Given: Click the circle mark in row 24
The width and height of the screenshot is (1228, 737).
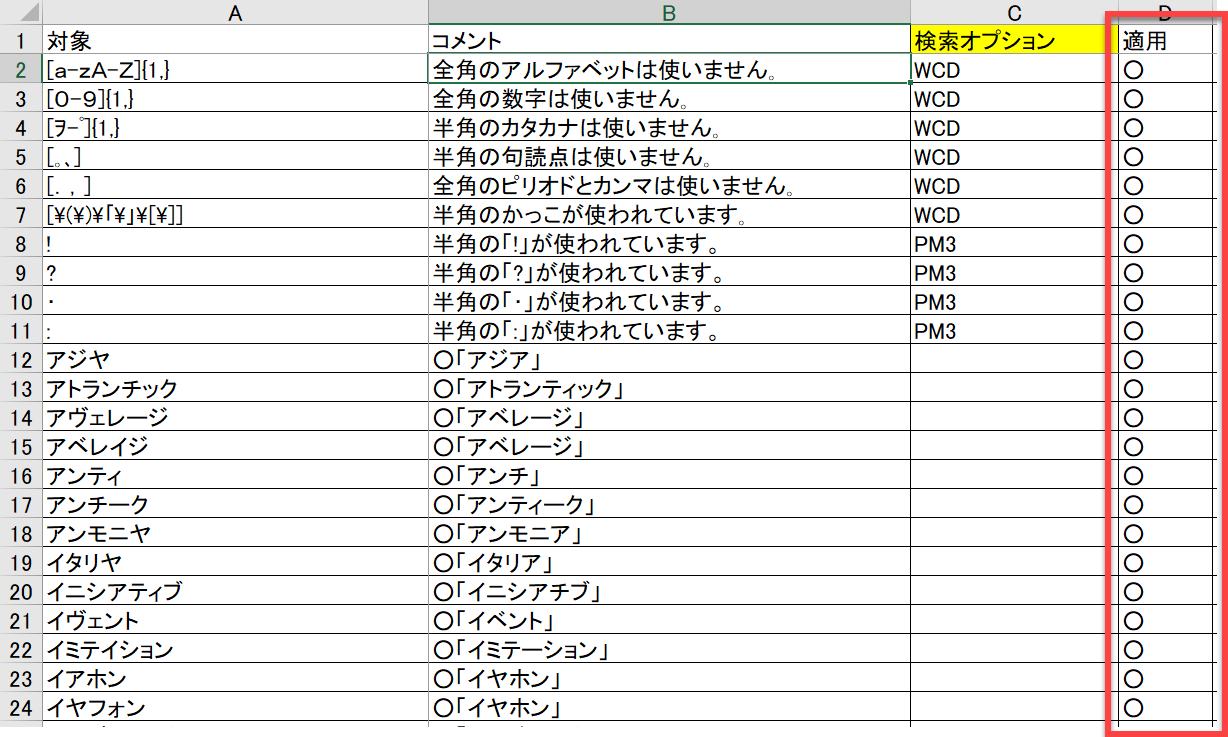Looking at the screenshot, I should 1134,708.
